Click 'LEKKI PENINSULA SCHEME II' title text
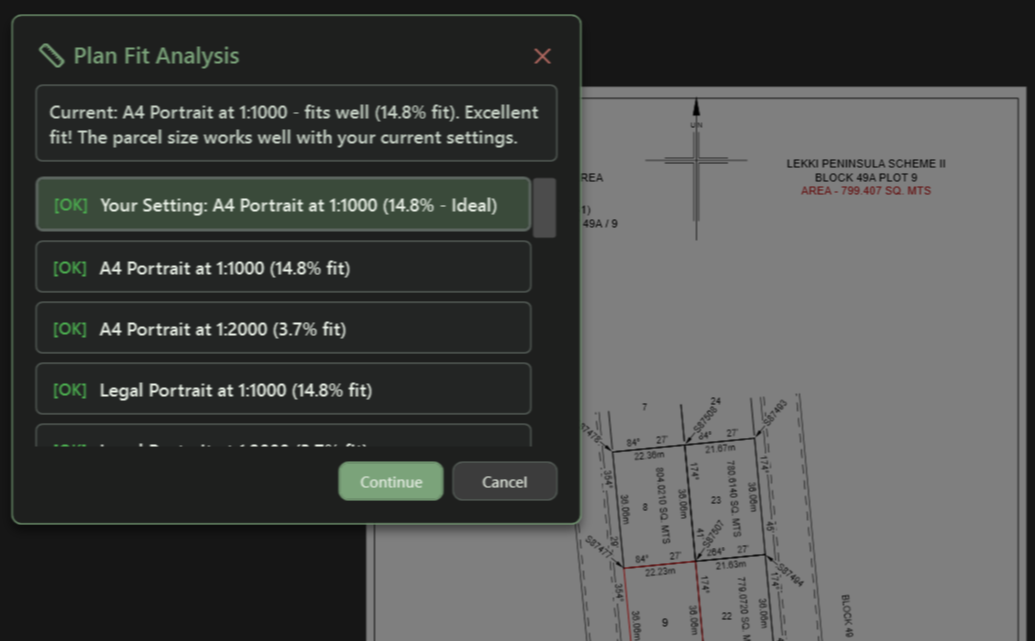 (865, 163)
